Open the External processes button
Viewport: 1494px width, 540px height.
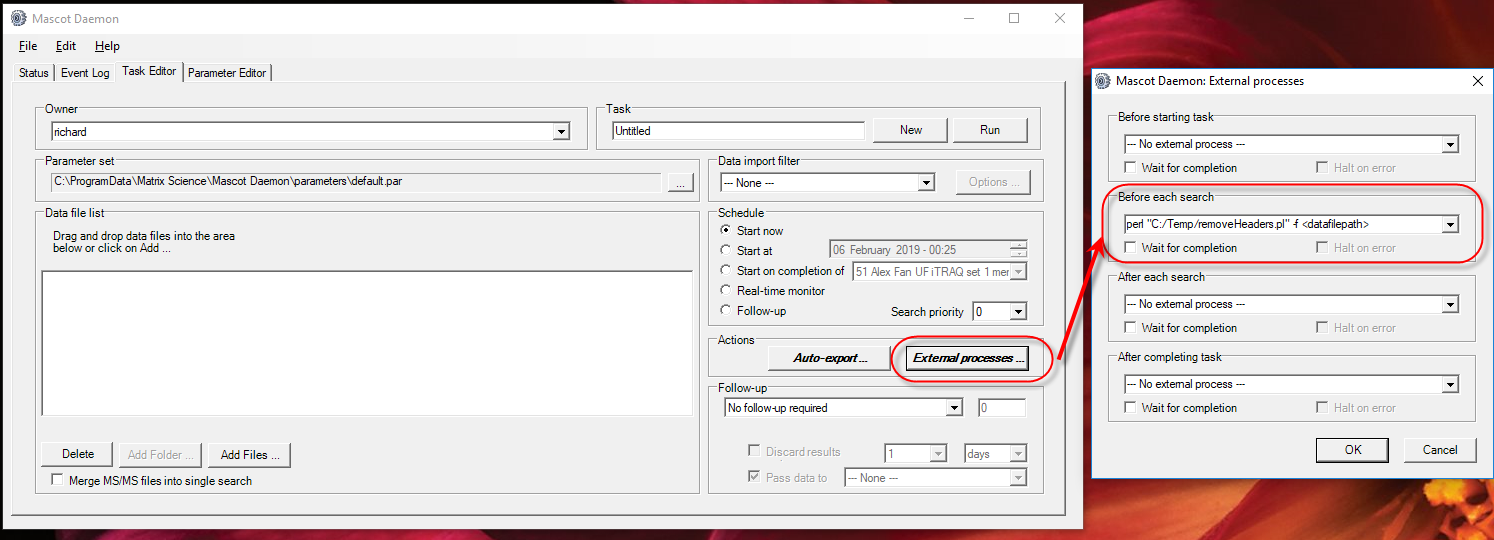tap(968, 358)
